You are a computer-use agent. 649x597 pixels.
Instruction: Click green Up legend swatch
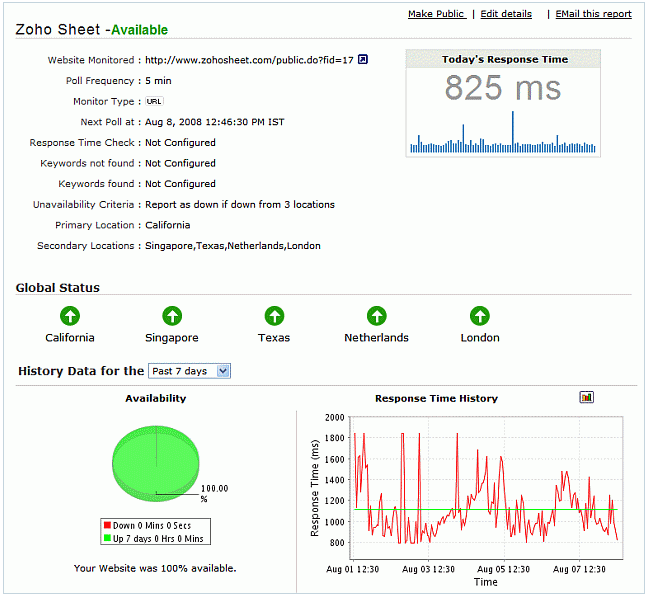coord(107,538)
